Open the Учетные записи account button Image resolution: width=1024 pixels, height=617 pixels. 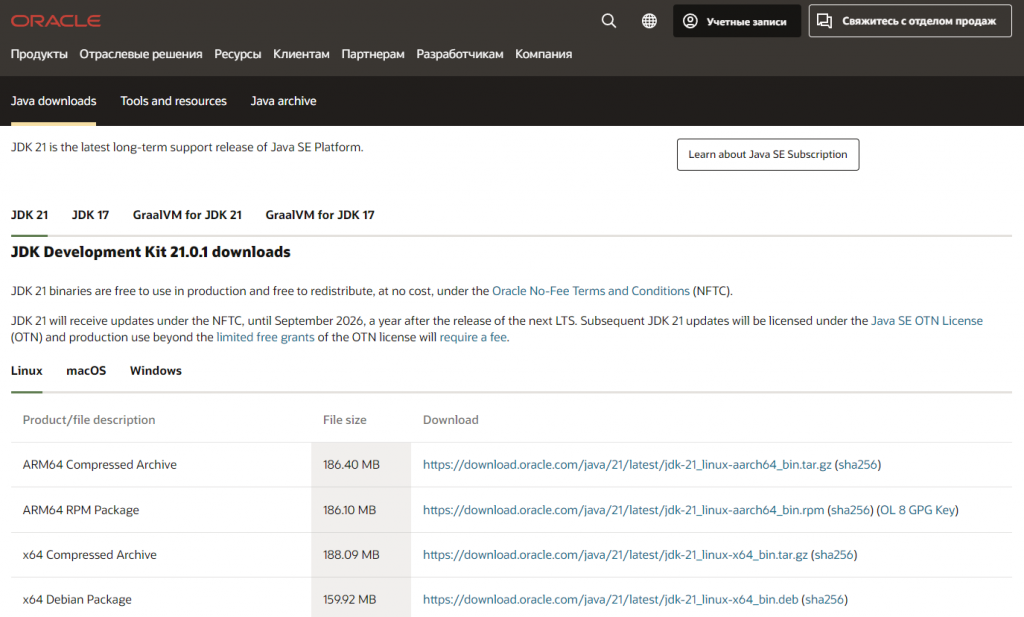click(737, 21)
